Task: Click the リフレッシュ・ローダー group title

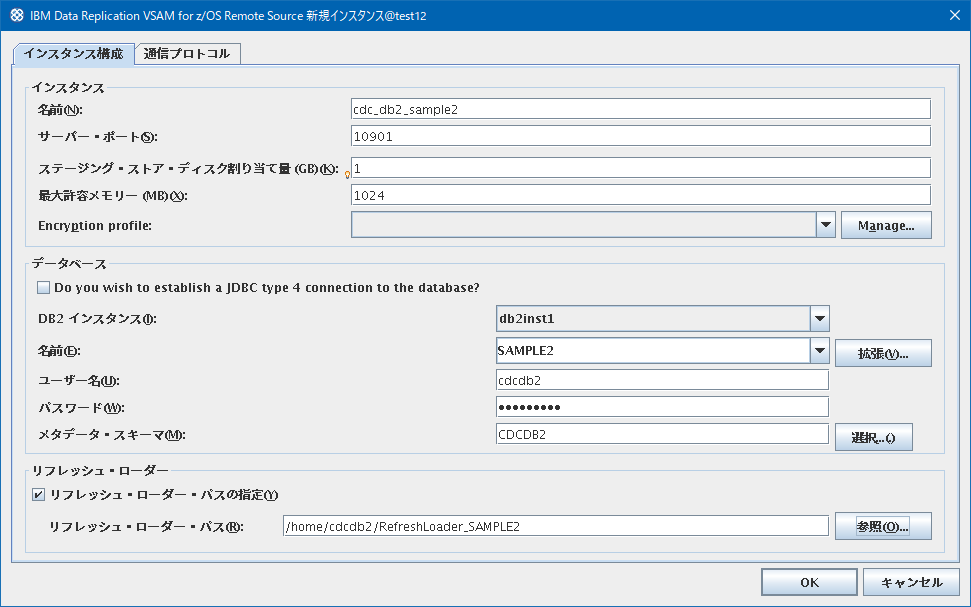Action: [x=100, y=471]
